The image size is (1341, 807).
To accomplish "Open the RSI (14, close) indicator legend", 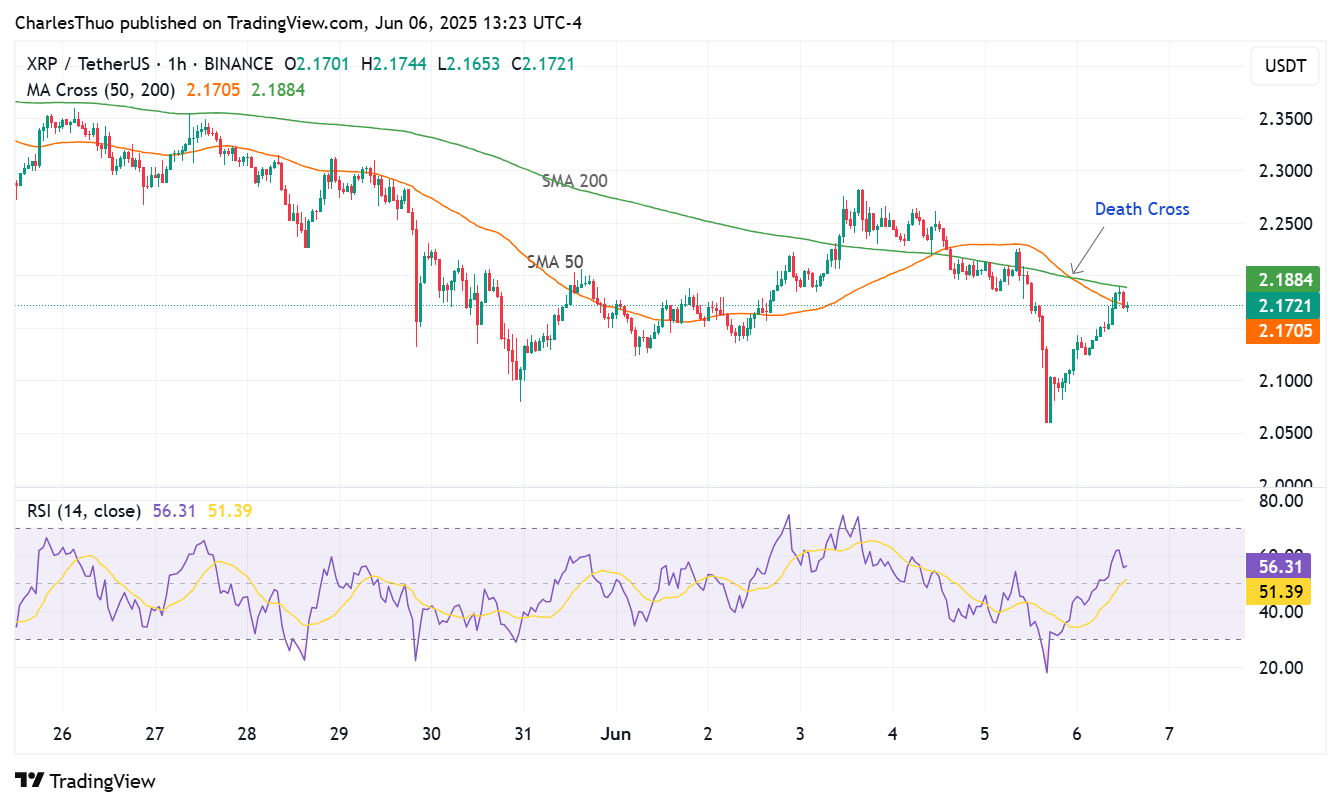I will [83, 511].
